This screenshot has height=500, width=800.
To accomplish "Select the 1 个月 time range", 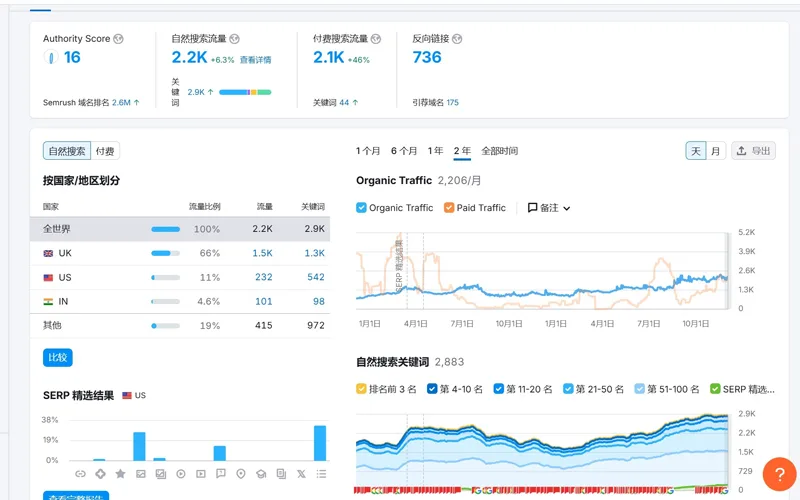I will coord(368,151).
